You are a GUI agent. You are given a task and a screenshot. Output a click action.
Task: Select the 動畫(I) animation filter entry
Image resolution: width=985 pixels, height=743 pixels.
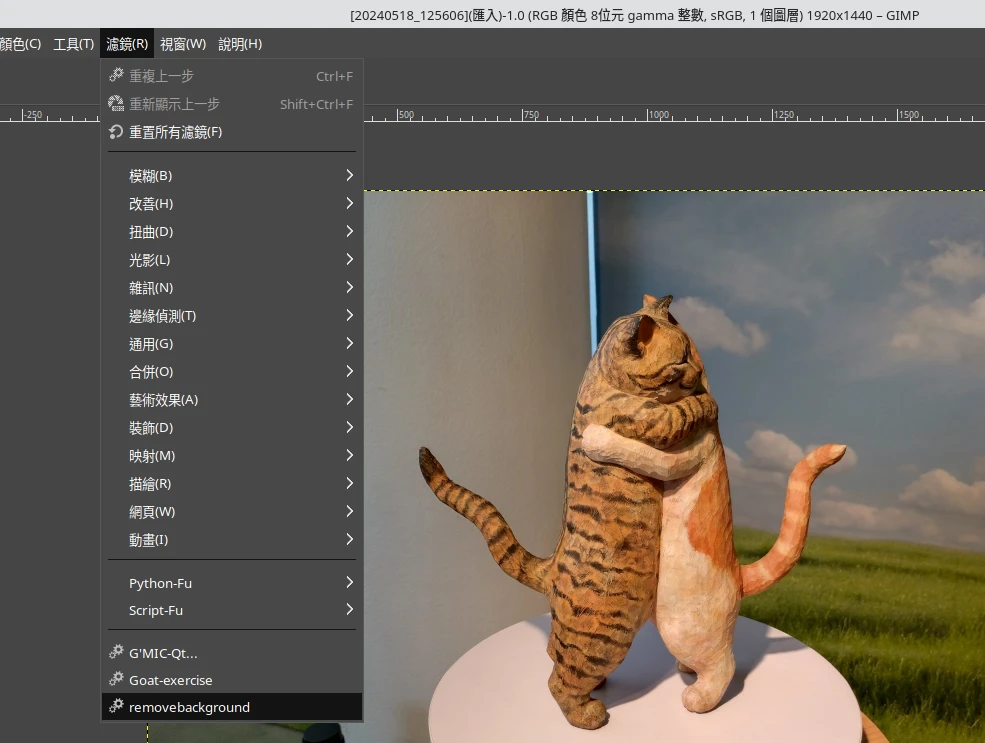pyautogui.click(x=148, y=540)
